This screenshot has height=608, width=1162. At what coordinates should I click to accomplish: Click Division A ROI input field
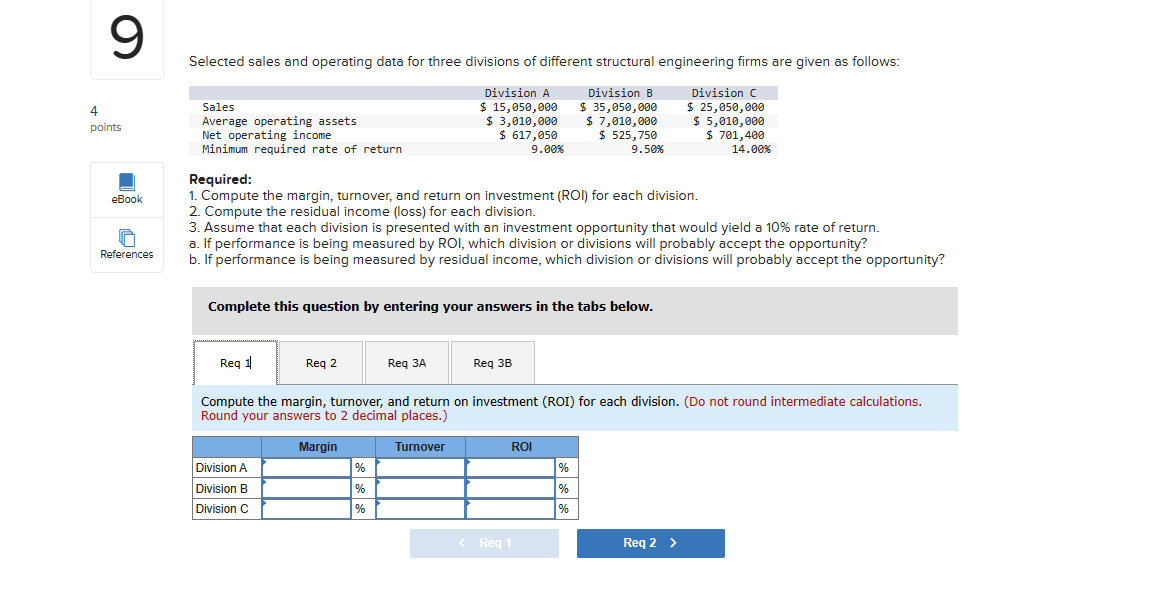click(x=510, y=467)
